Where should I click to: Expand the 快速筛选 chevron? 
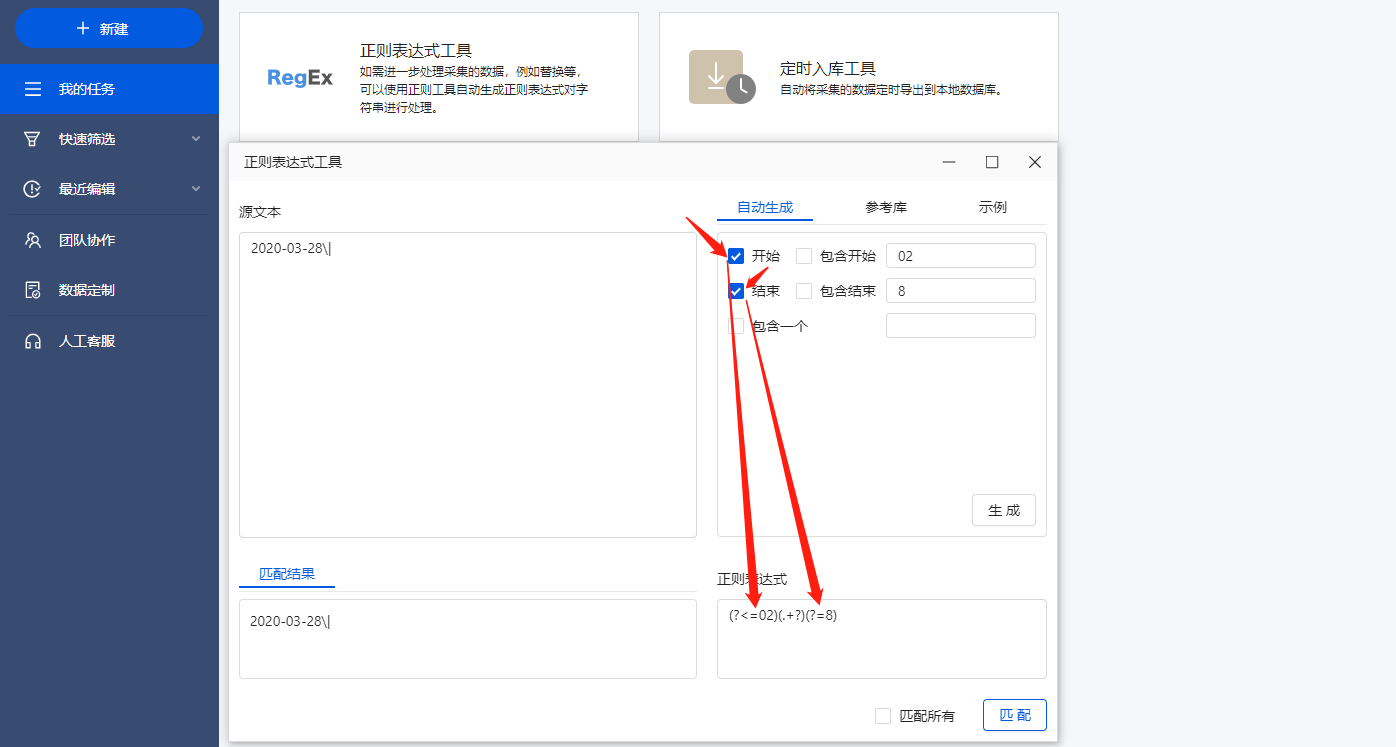coord(196,139)
